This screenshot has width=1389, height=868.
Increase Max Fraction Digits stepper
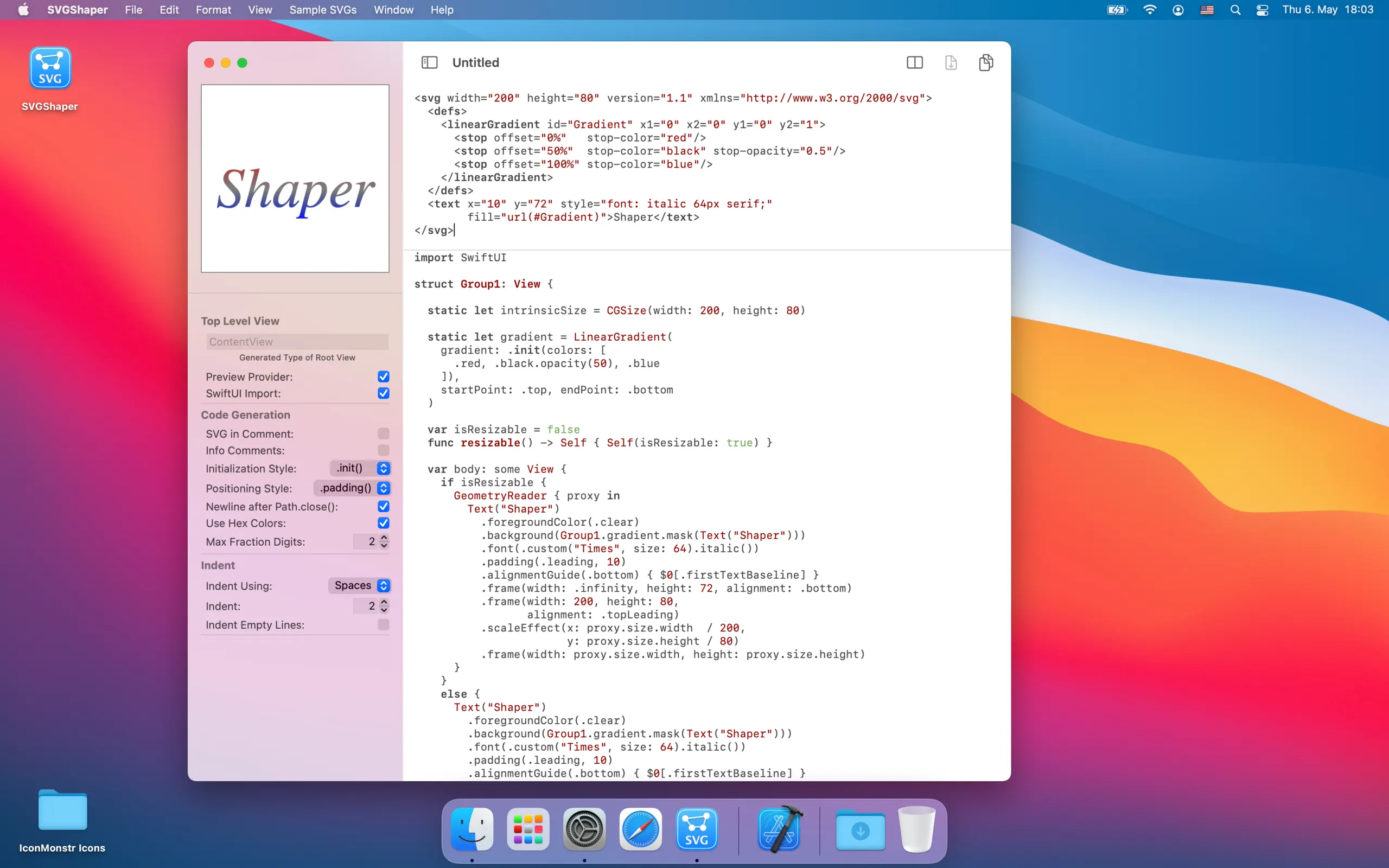click(384, 538)
